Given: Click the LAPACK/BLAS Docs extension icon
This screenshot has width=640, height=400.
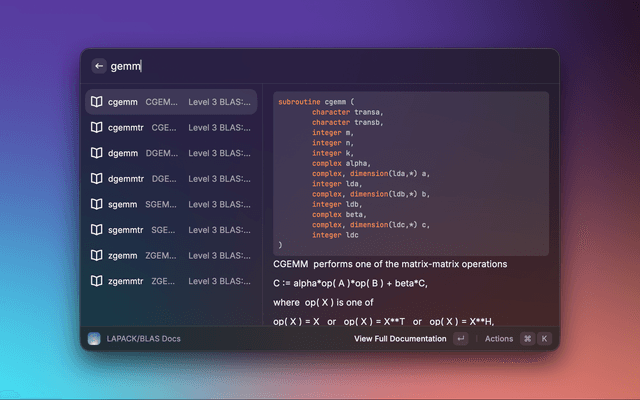Looking at the screenshot, I should tap(94, 339).
